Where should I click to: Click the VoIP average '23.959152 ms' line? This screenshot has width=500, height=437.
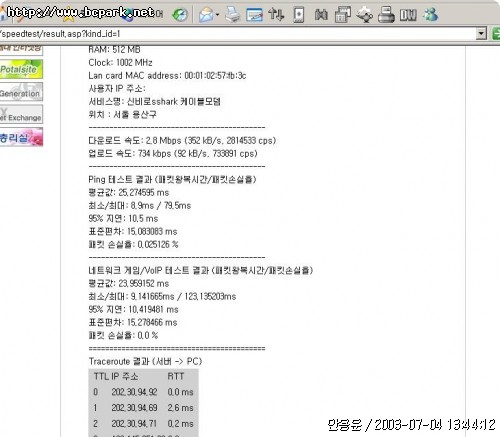tap(129, 284)
